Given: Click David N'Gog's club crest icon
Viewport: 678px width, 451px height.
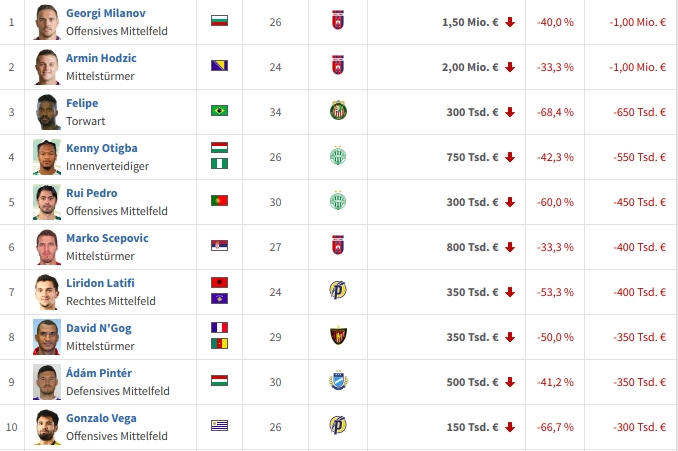Looking at the screenshot, I should (x=337, y=336).
